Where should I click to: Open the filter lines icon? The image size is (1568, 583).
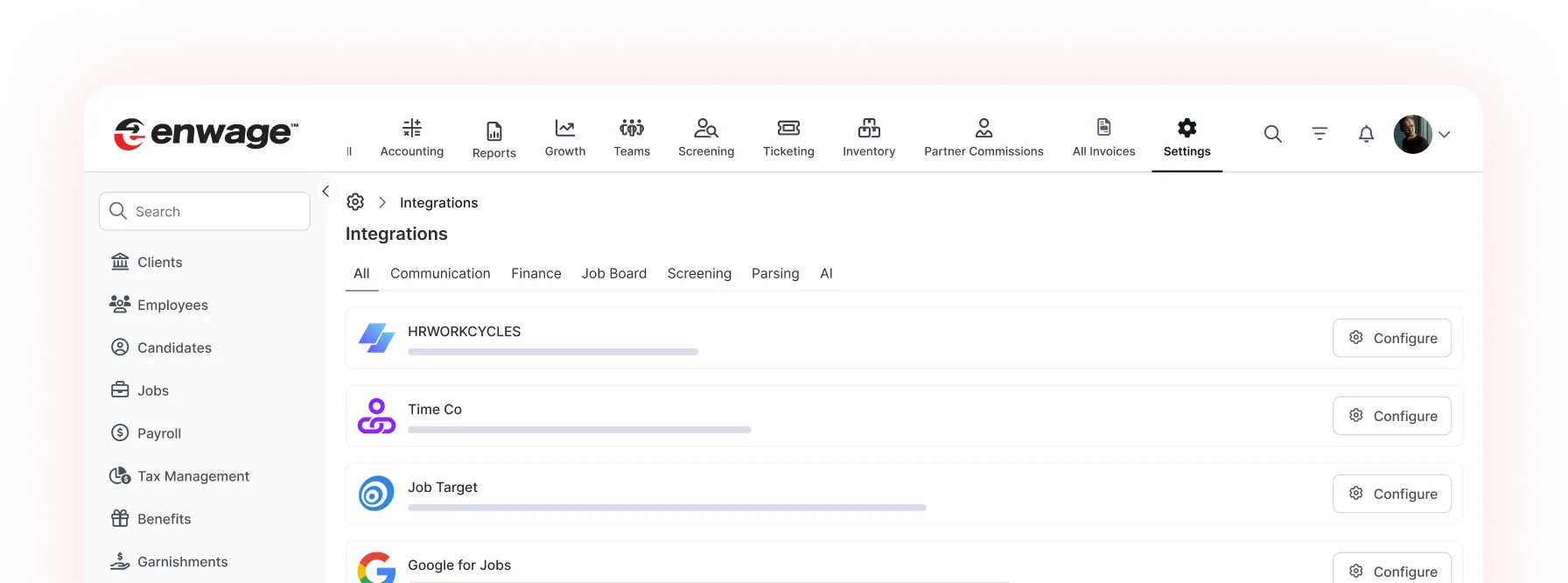pos(1319,134)
